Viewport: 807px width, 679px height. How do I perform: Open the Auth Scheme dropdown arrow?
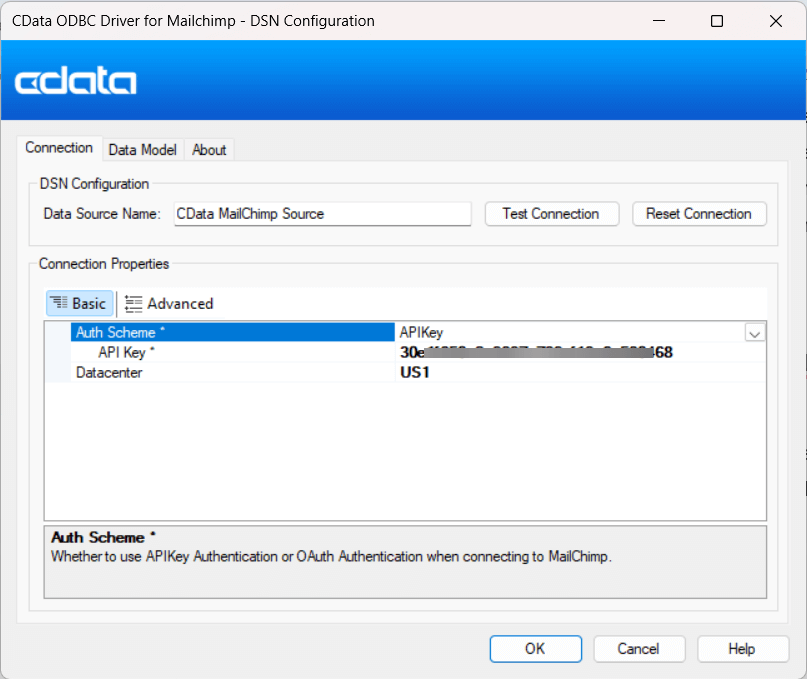click(755, 333)
